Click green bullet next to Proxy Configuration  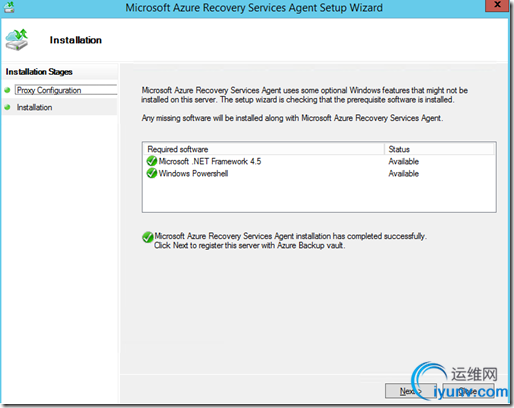pyautogui.click(x=7, y=90)
